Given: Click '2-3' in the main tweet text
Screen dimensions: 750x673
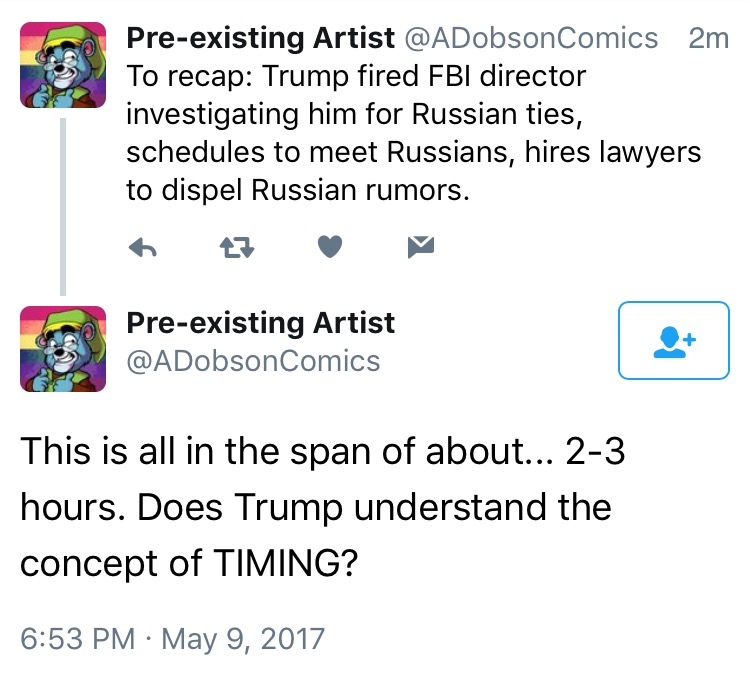Looking at the screenshot, I should point(595,451).
